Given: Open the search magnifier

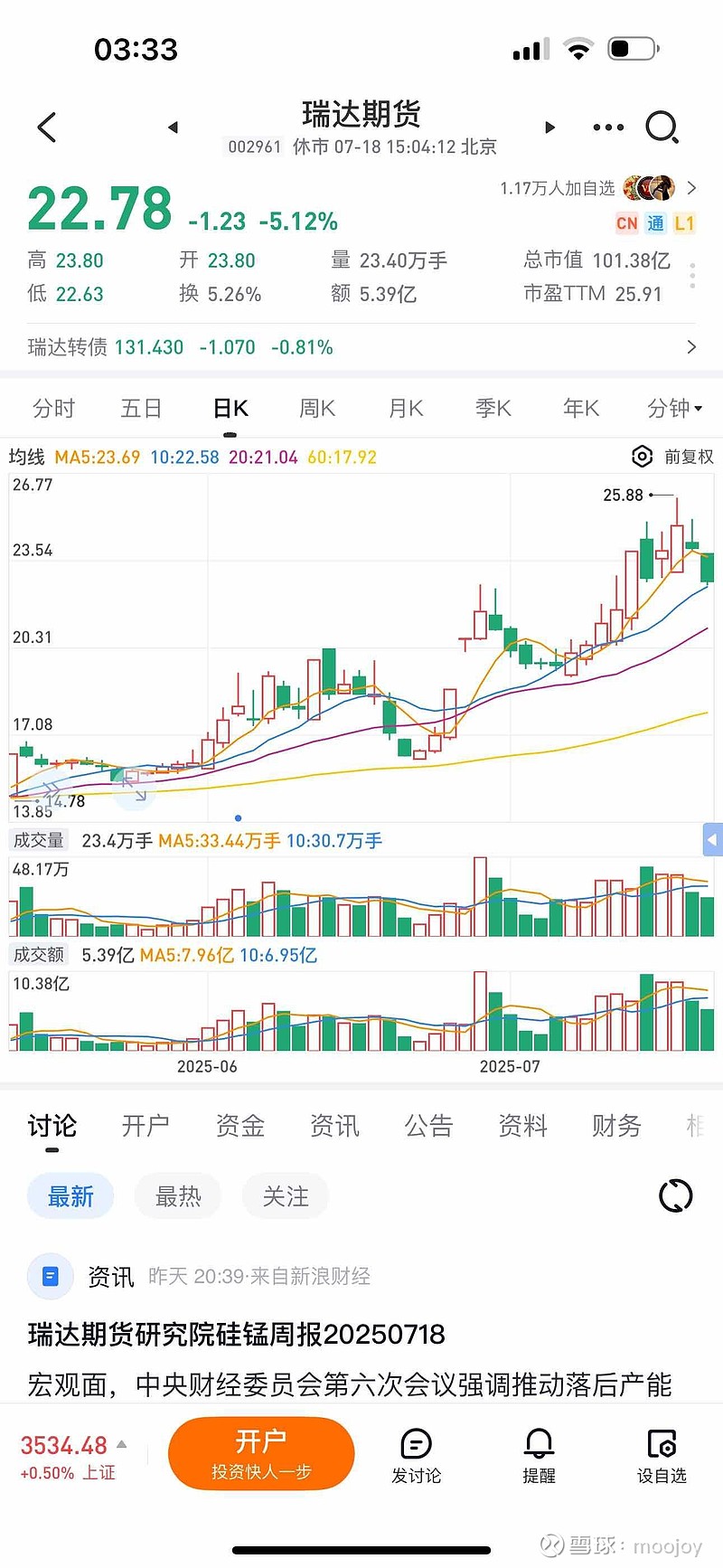Looking at the screenshot, I should click(662, 128).
